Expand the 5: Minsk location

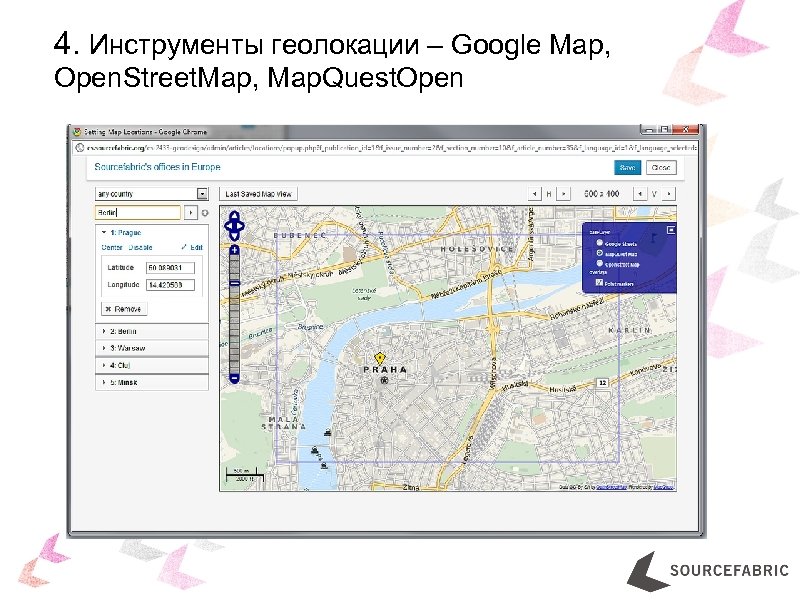(x=152, y=382)
